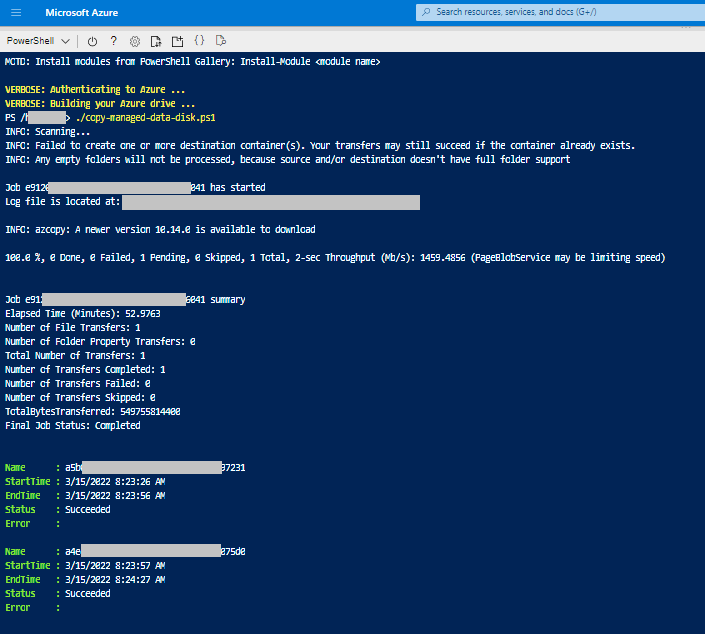This screenshot has height=634, width=705.
Task: Click the "Total Number of Transfers: 1" line
Action: [x=75, y=356]
